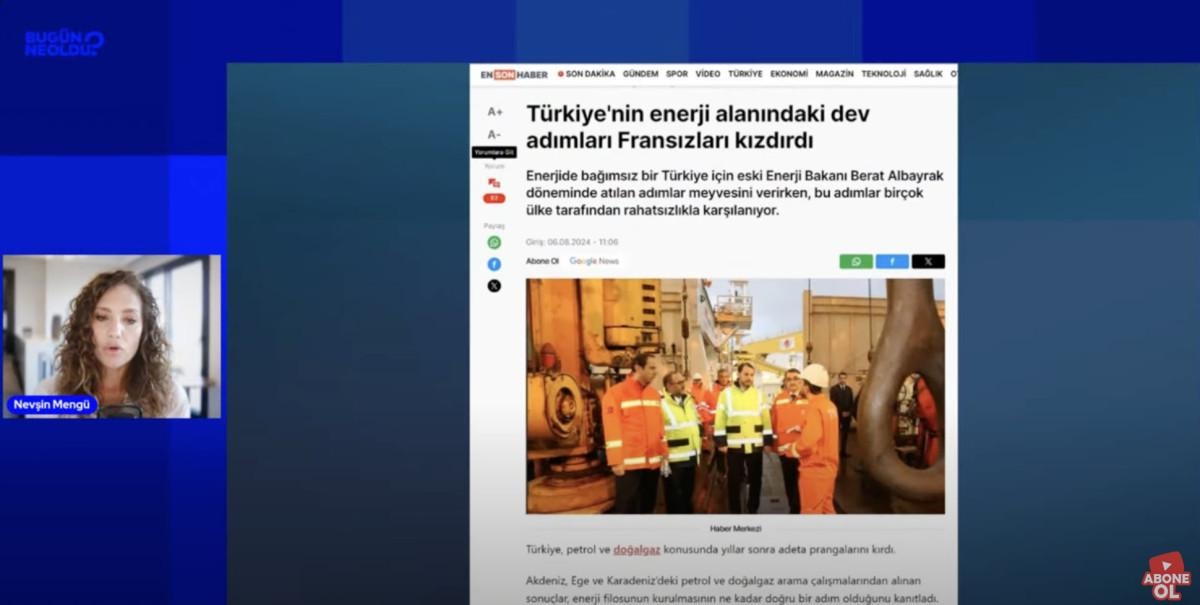This screenshot has width=1200, height=605.
Task: Click the A- decrease font size icon
Action: click(x=494, y=134)
